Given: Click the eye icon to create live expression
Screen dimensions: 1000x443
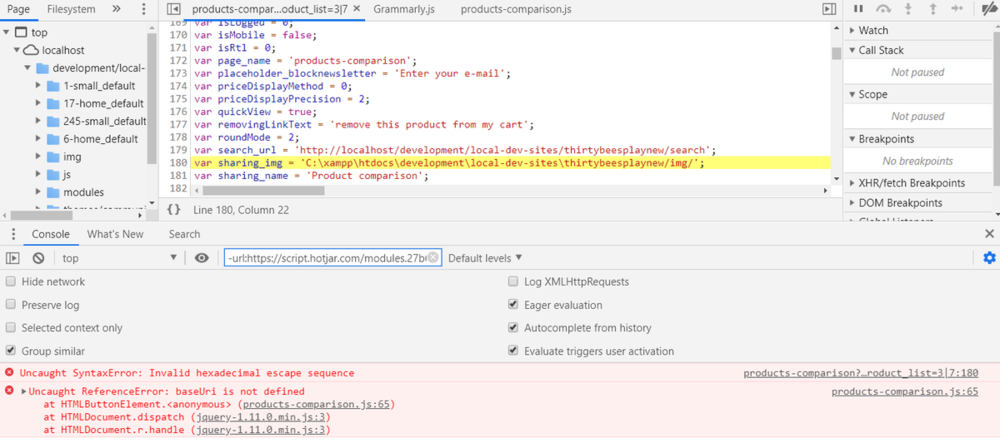Looking at the screenshot, I should click(x=202, y=258).
